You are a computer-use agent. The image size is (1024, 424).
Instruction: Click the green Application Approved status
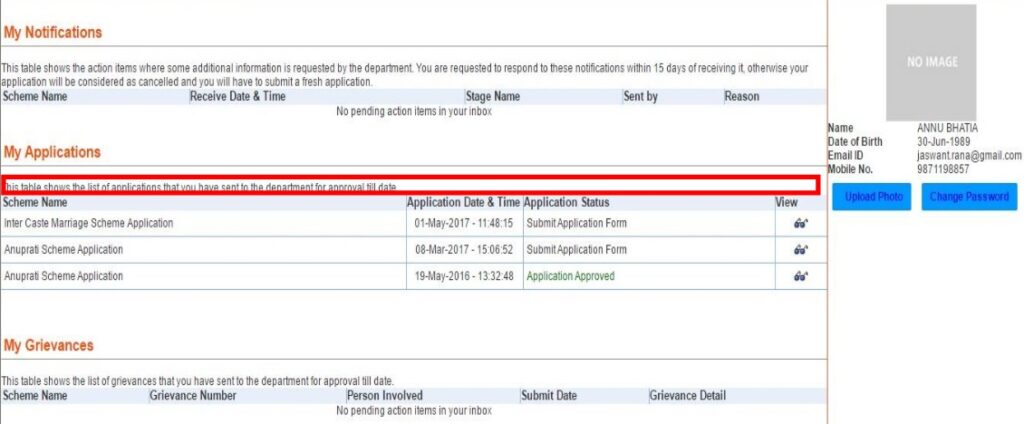click(x=570, y=276)
